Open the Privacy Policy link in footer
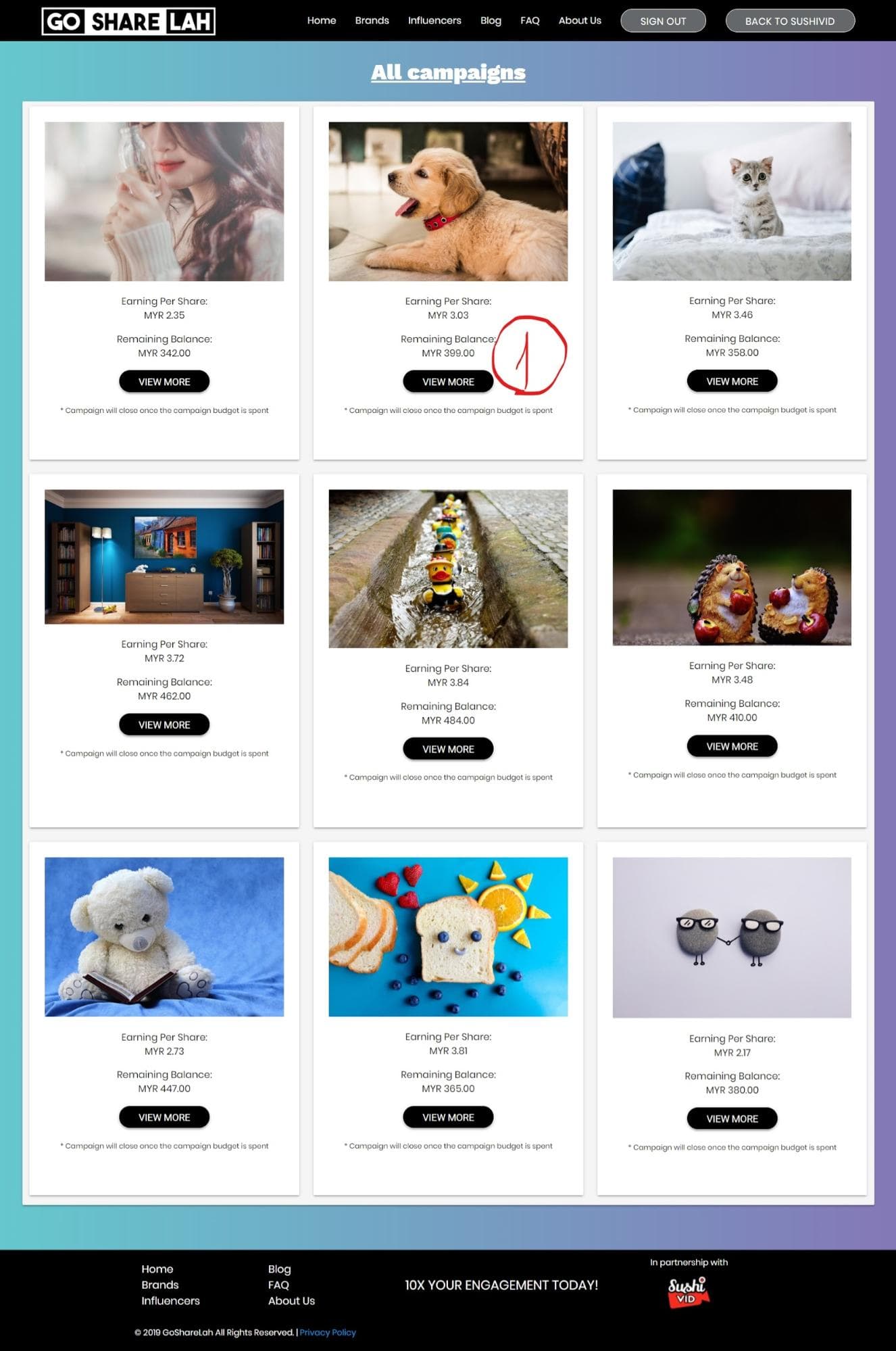This screenshot has height=1351, width=896. point(328,1332)
